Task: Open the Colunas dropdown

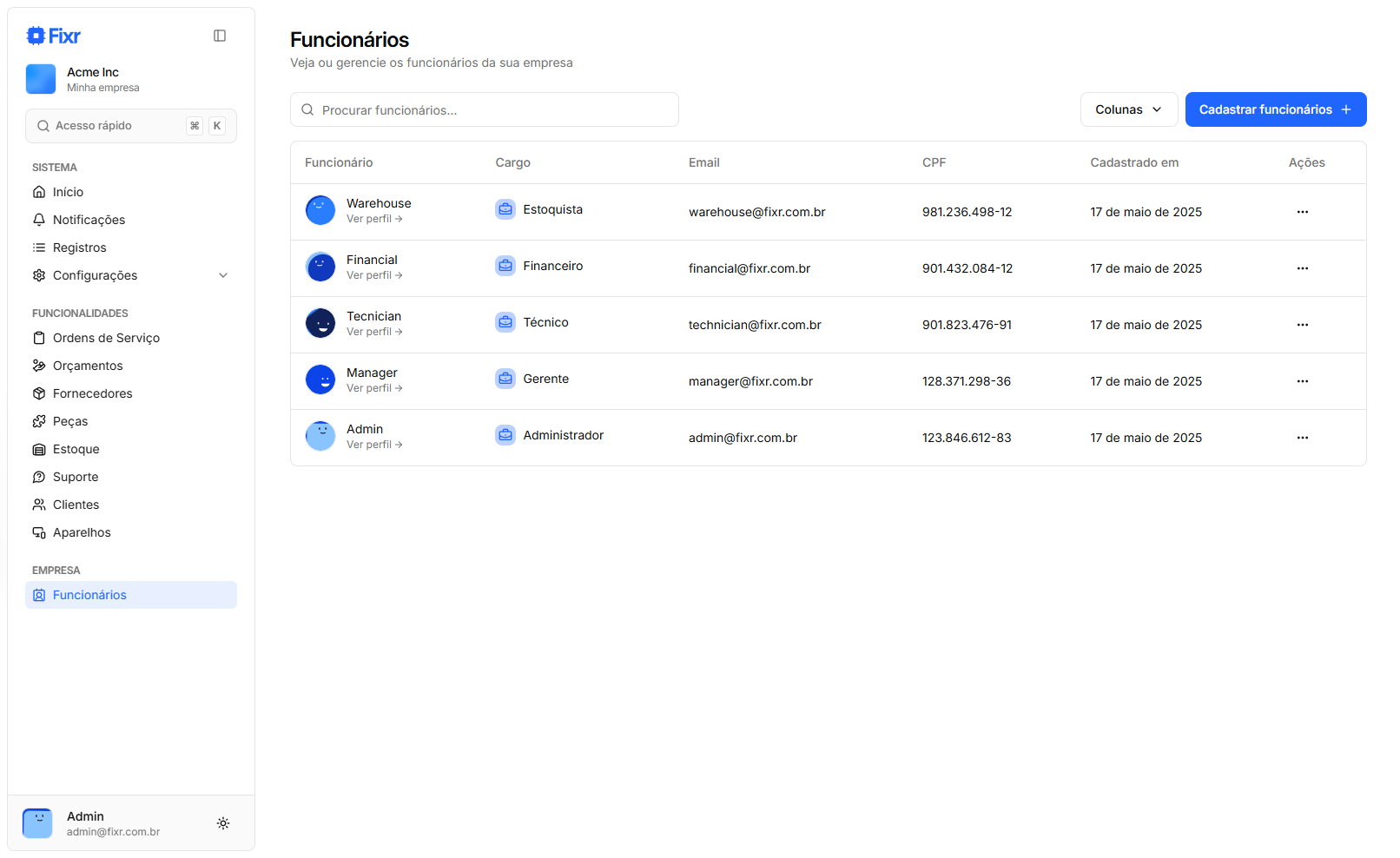Action: click(x=1128, y=109)
